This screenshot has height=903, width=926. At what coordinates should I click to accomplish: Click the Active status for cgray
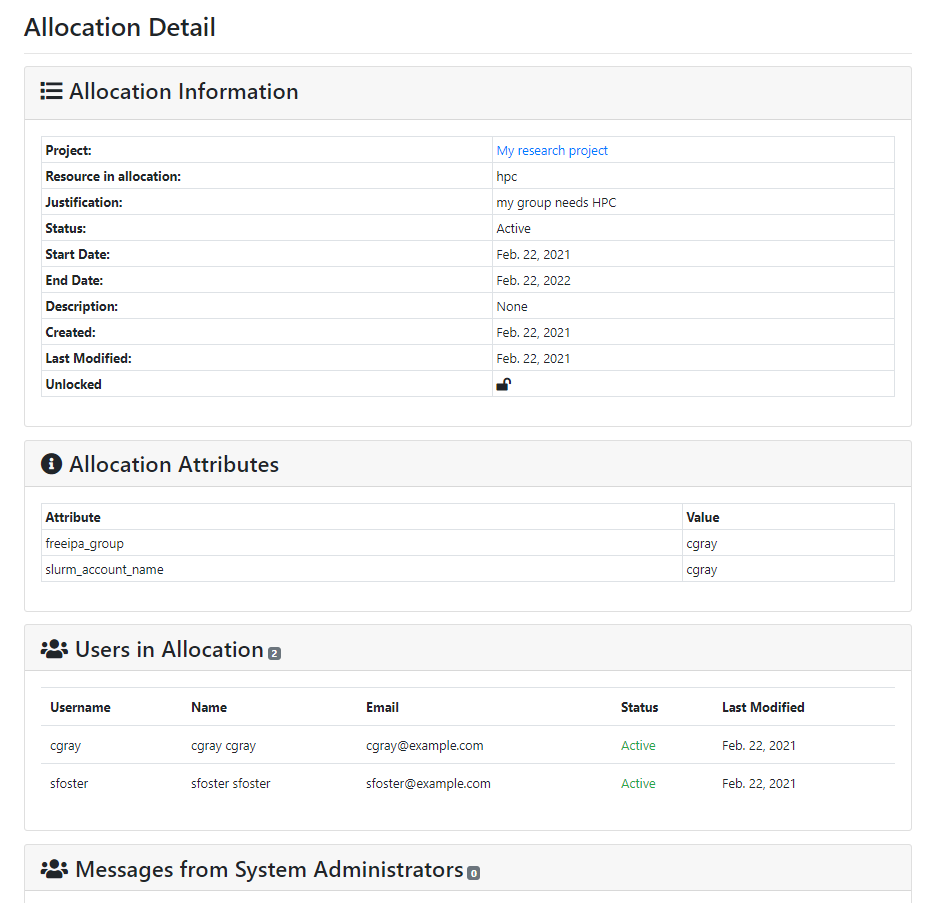(638, 745)
